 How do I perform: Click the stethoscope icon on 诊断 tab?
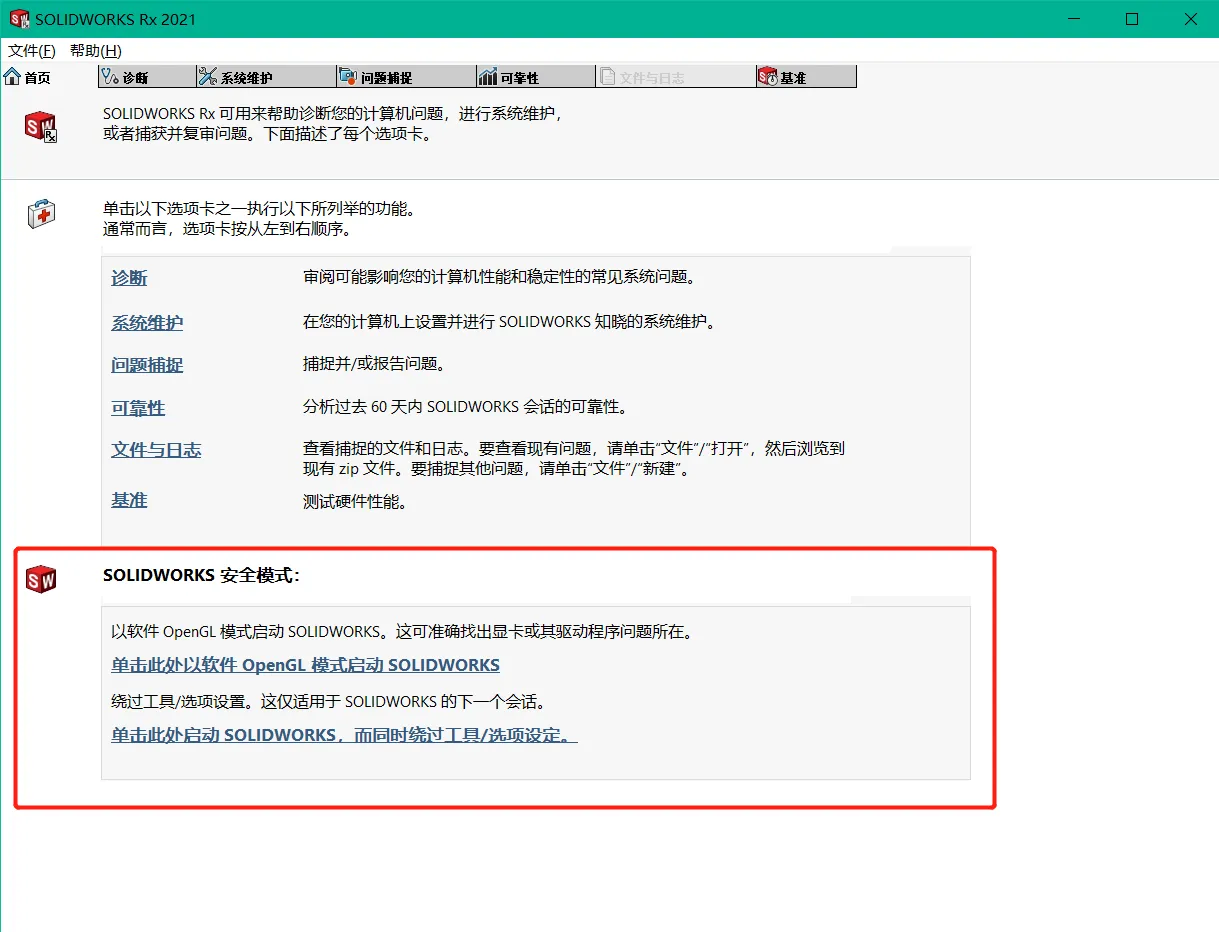pyautogui.click(x=110, y=77)
